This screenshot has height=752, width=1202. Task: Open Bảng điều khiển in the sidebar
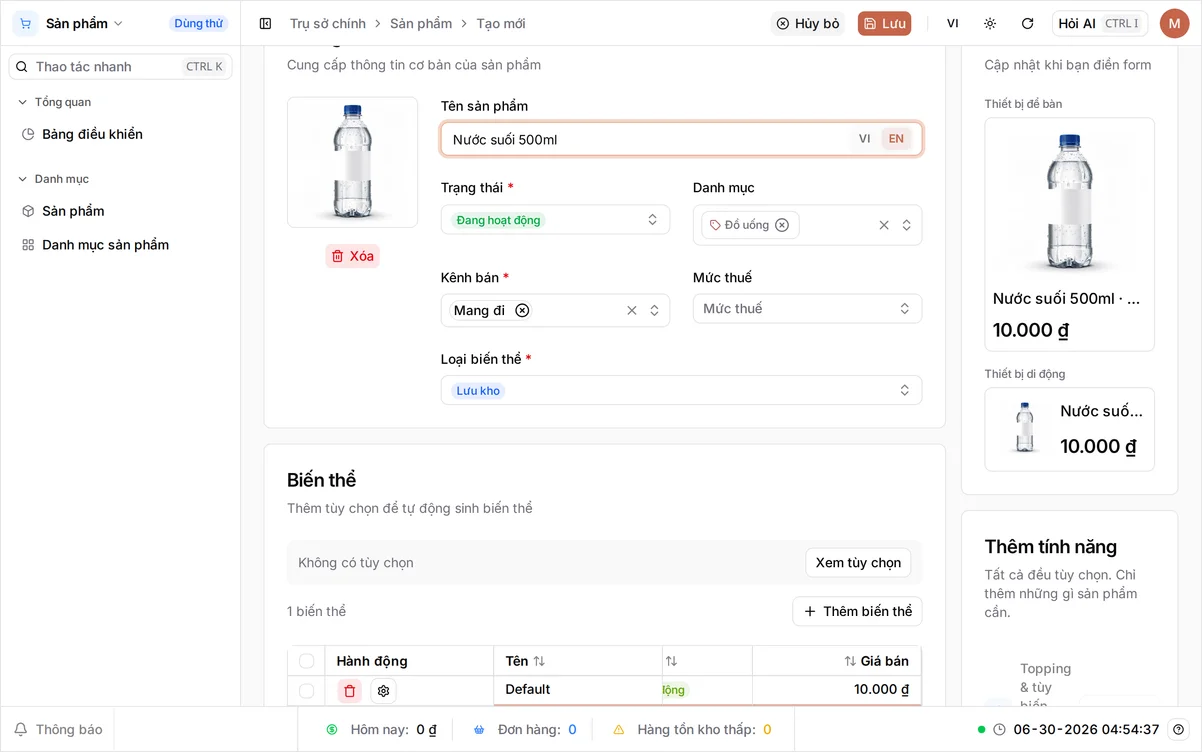tap(92, 134)
